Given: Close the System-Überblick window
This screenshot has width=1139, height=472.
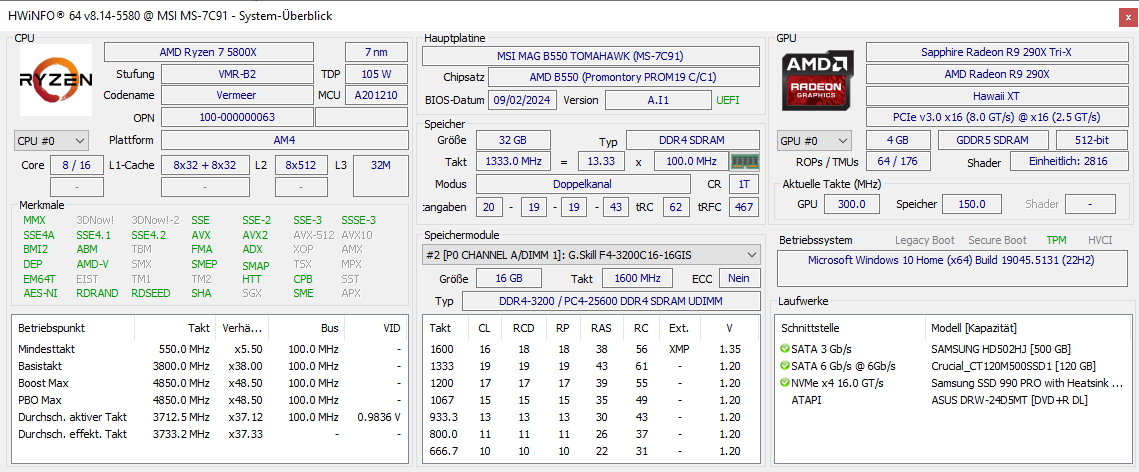Looking at the screenshot, I should (x=1127, y=16).
